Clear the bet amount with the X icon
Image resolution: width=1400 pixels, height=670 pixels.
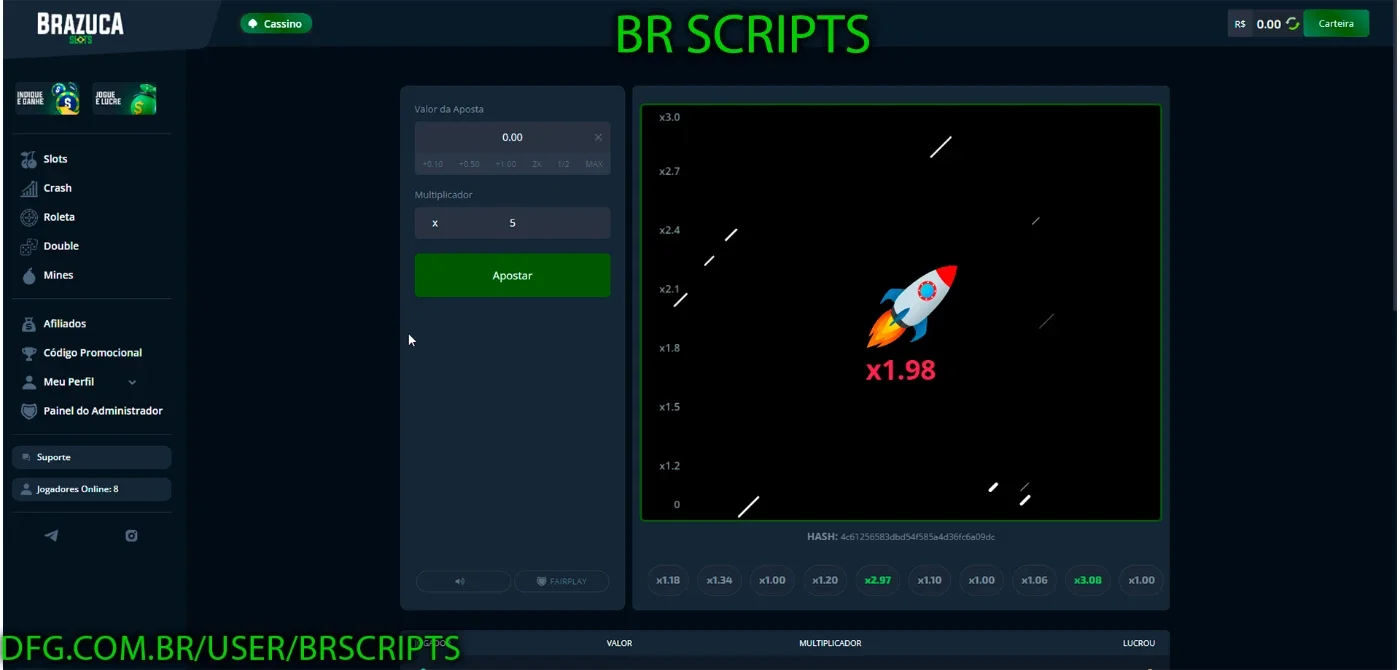click(x=598, y=138)
